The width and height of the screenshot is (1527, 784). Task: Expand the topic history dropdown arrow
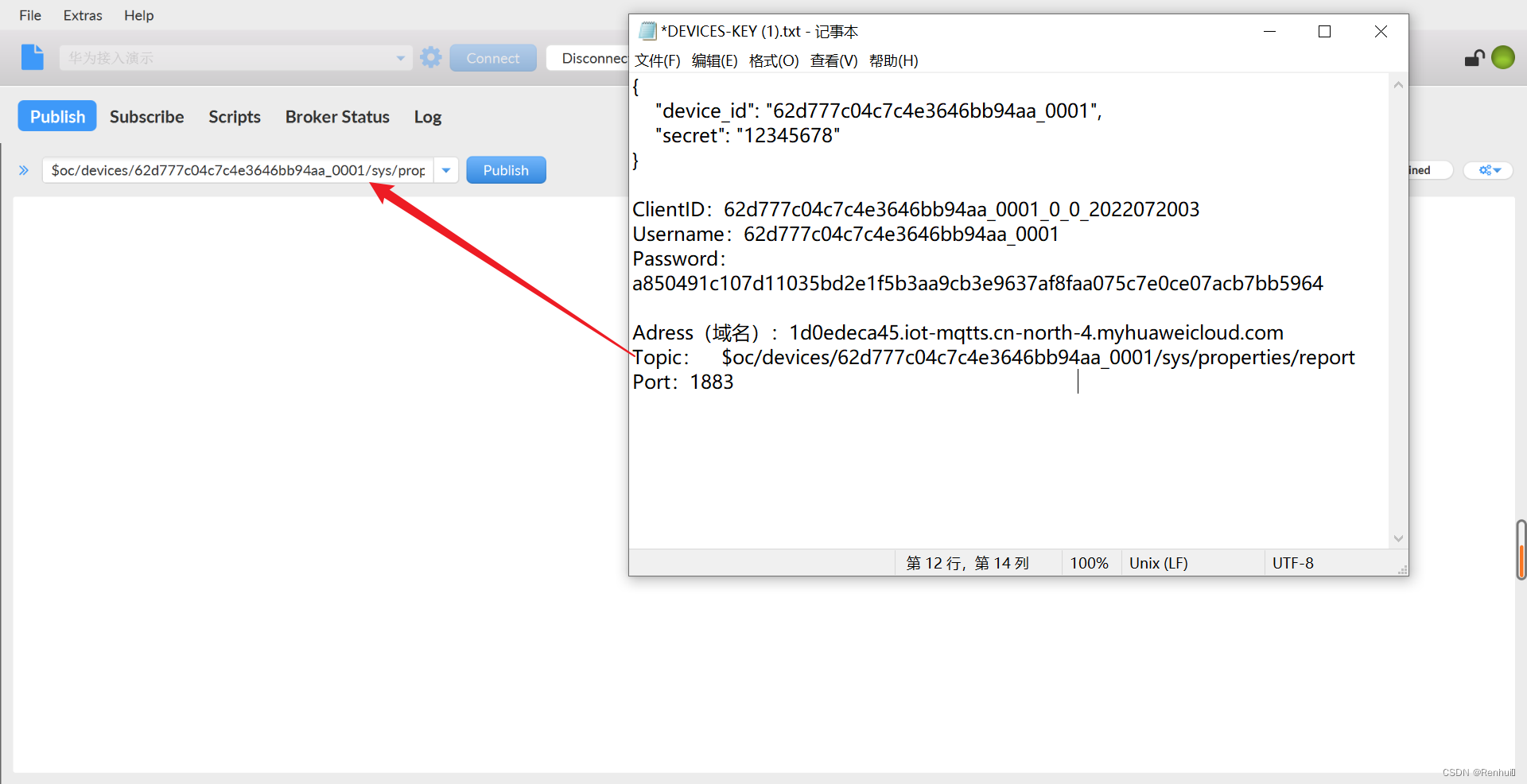coord(446,170)
